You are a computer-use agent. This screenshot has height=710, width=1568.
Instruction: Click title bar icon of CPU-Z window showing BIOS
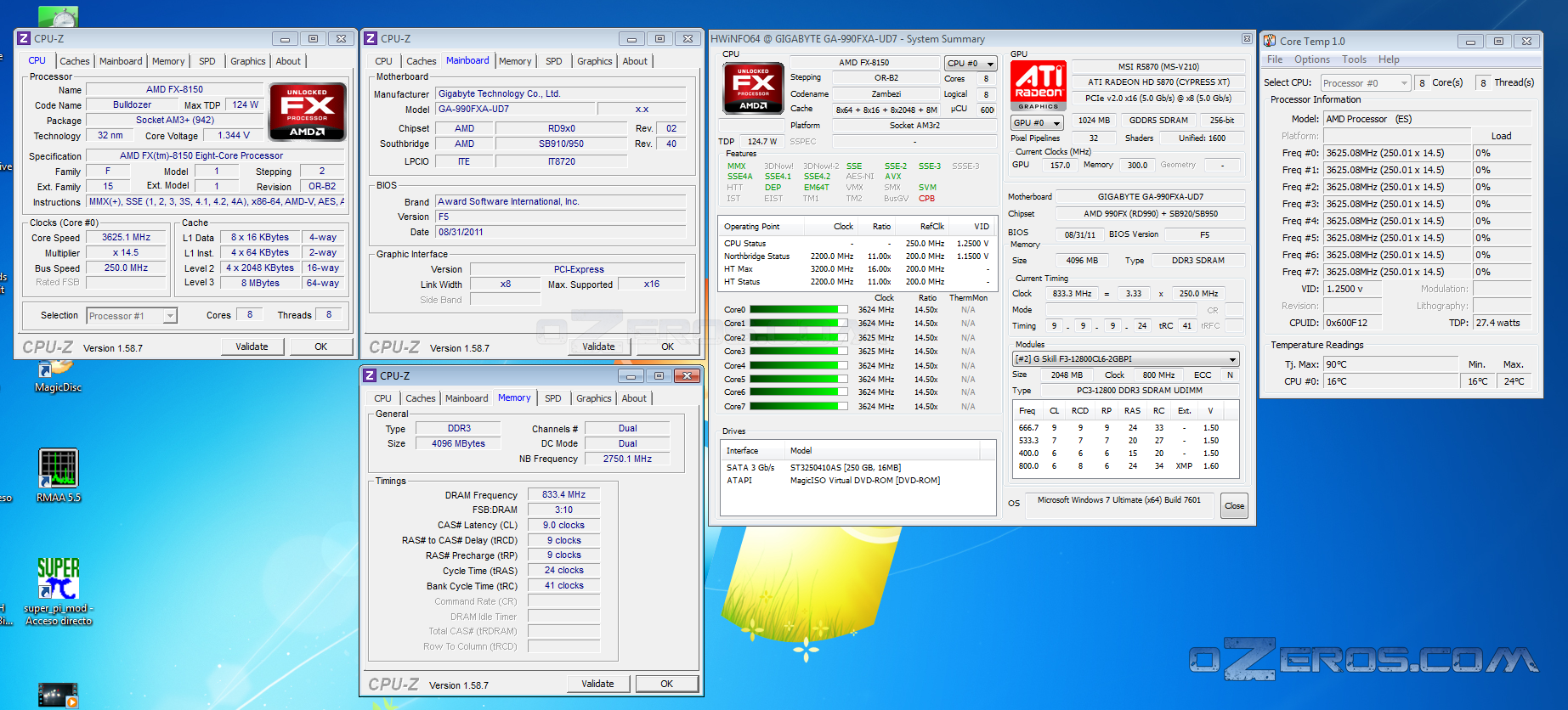coord(371,38)
